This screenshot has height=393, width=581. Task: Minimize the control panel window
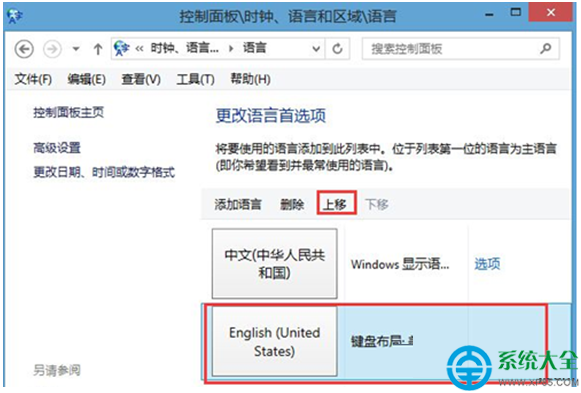(x=489, y=15)
